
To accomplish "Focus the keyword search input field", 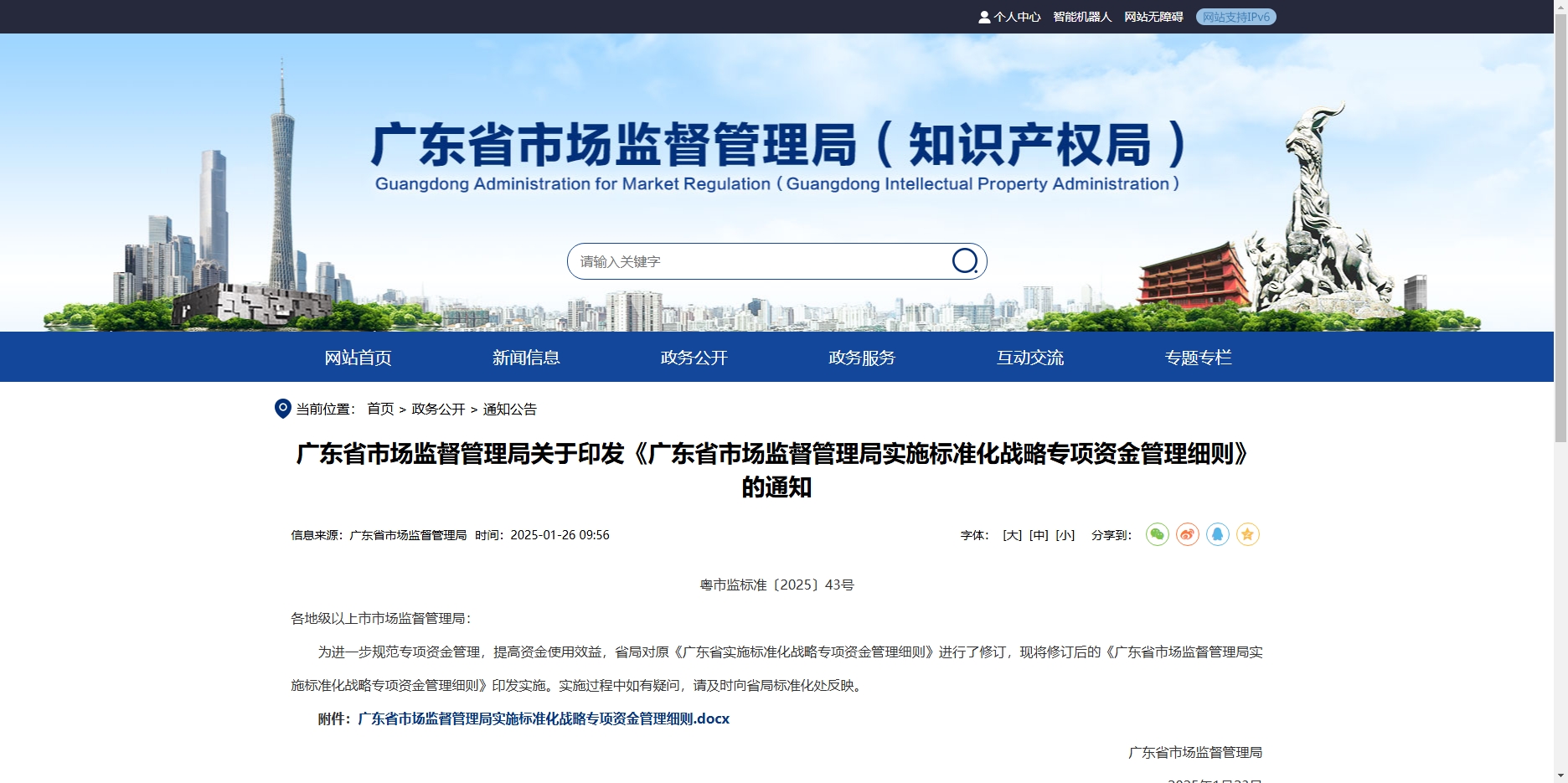I will [x=758, y=261].
